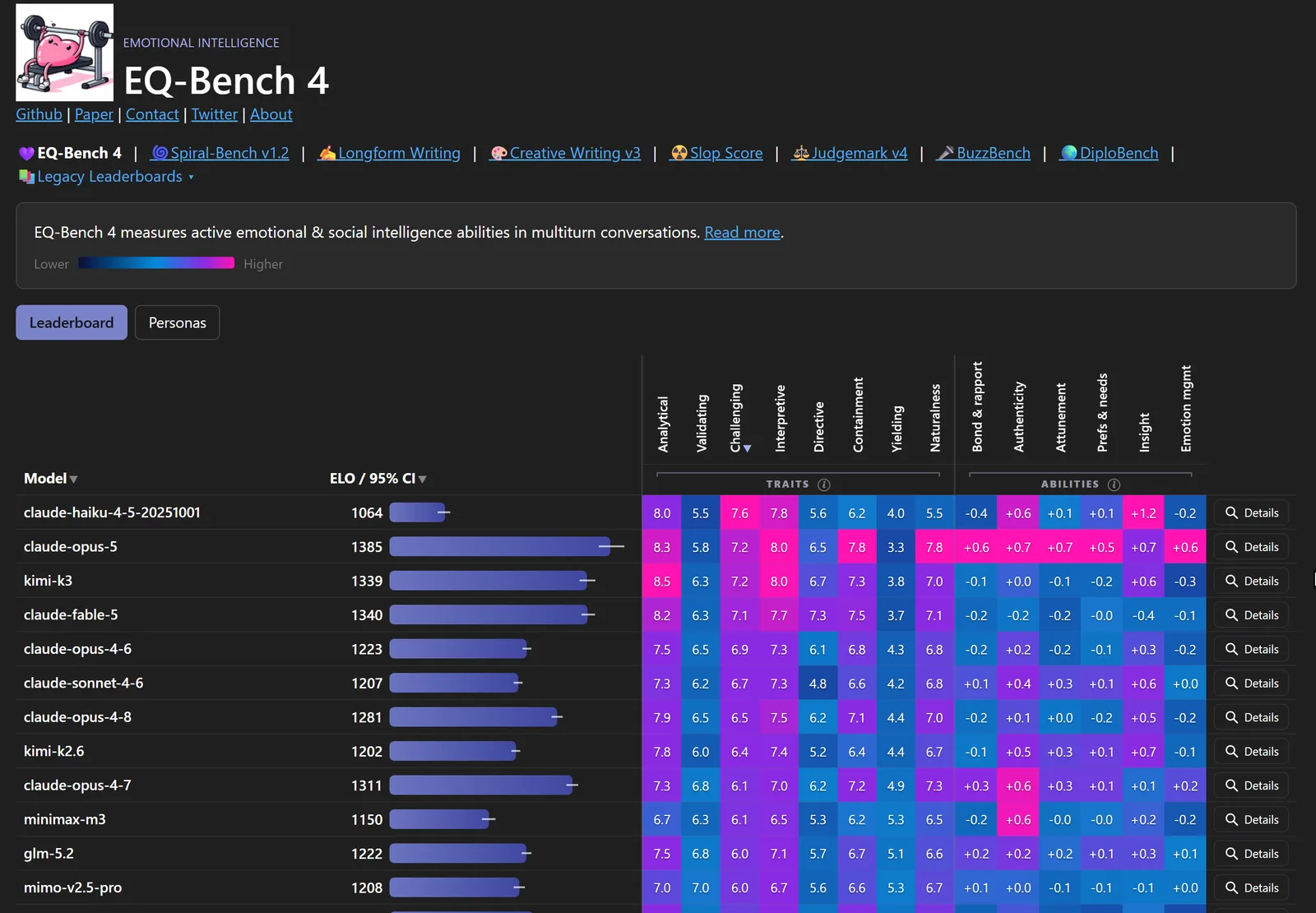Click the claude-fable-5 model name
Image resolution: width=1316 pixels, height=913 pixels.
pos(71,615)
